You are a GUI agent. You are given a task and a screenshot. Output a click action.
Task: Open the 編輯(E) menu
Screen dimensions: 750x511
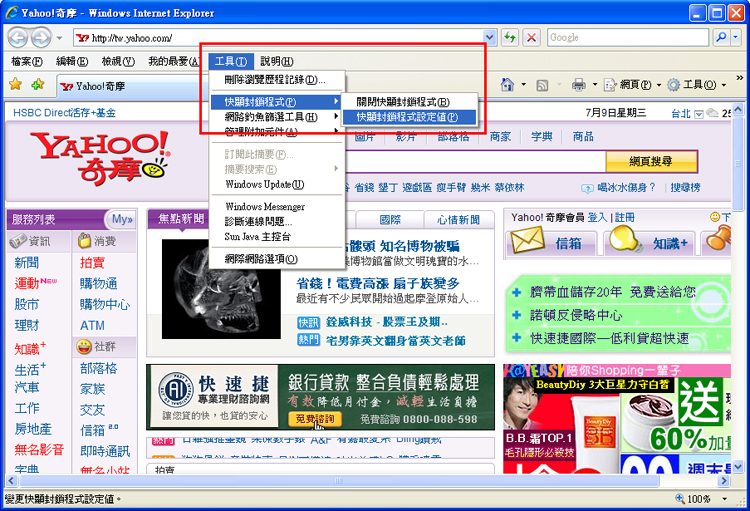click(x=72, y=61)
